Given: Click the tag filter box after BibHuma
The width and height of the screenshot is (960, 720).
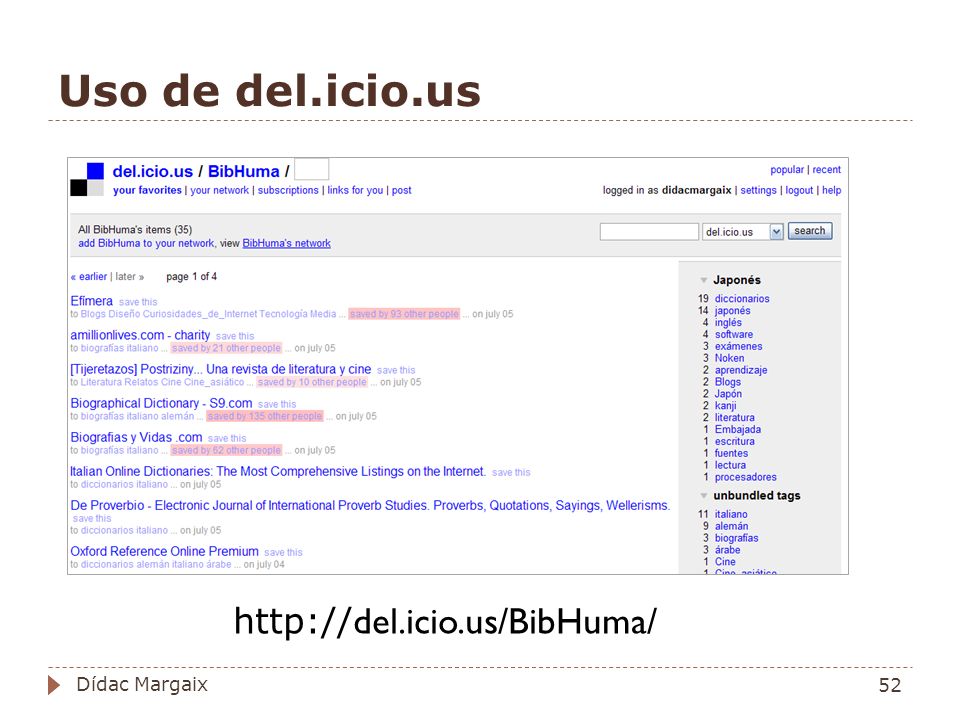Looking at the screenshot, I should click(x=312, y=169).
